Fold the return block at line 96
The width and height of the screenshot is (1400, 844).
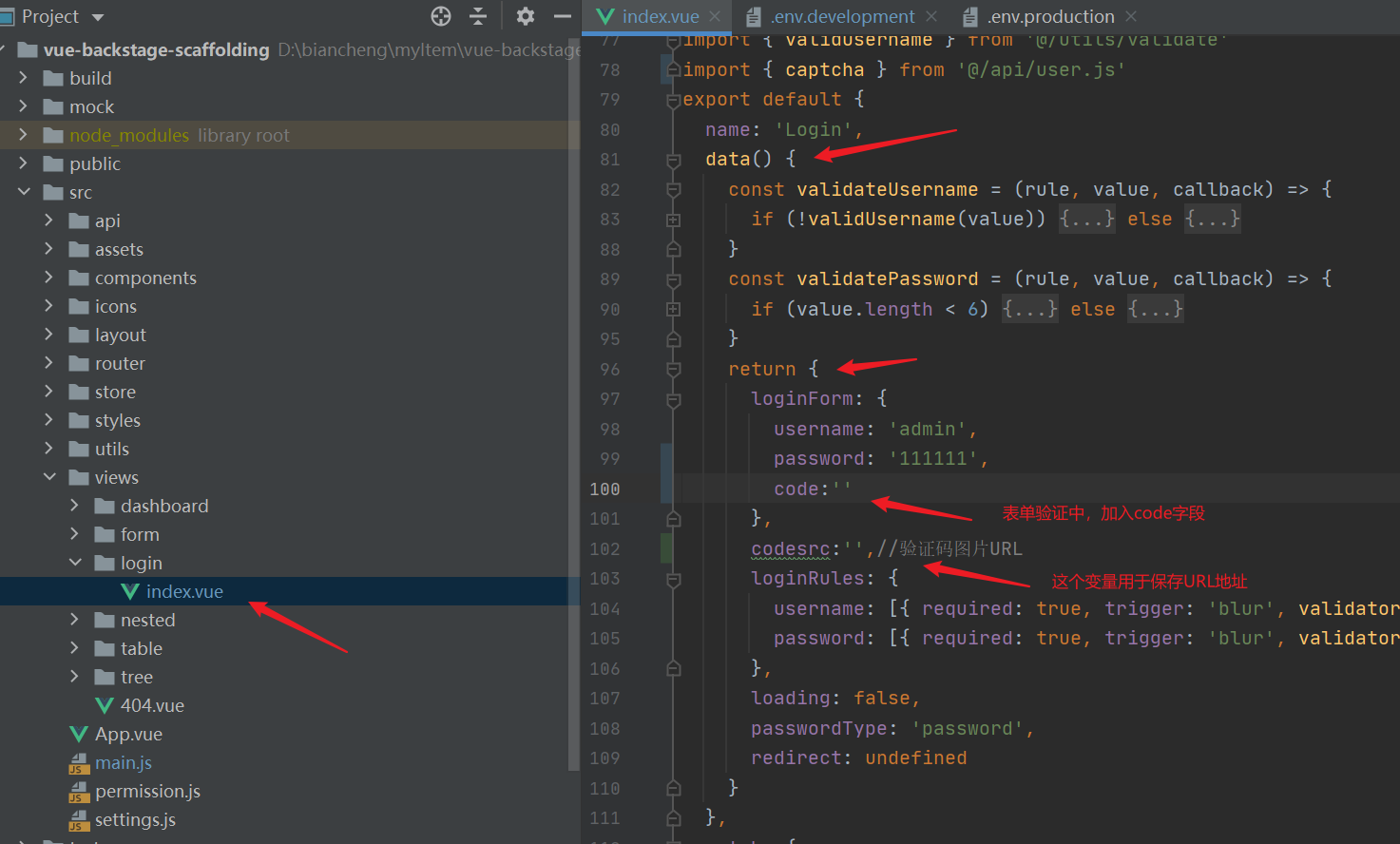(x=673, y=369)
